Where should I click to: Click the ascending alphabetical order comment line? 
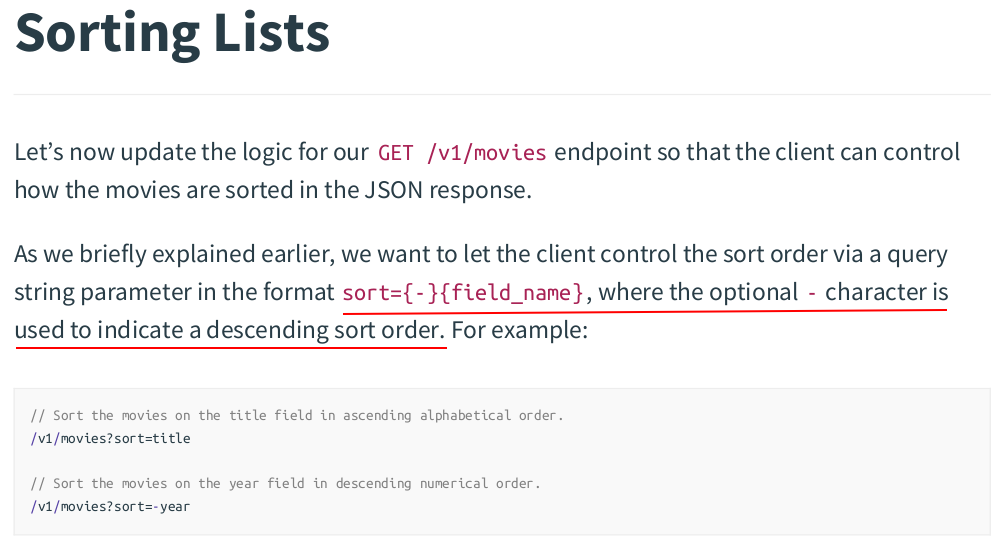(x=297, y=415)
